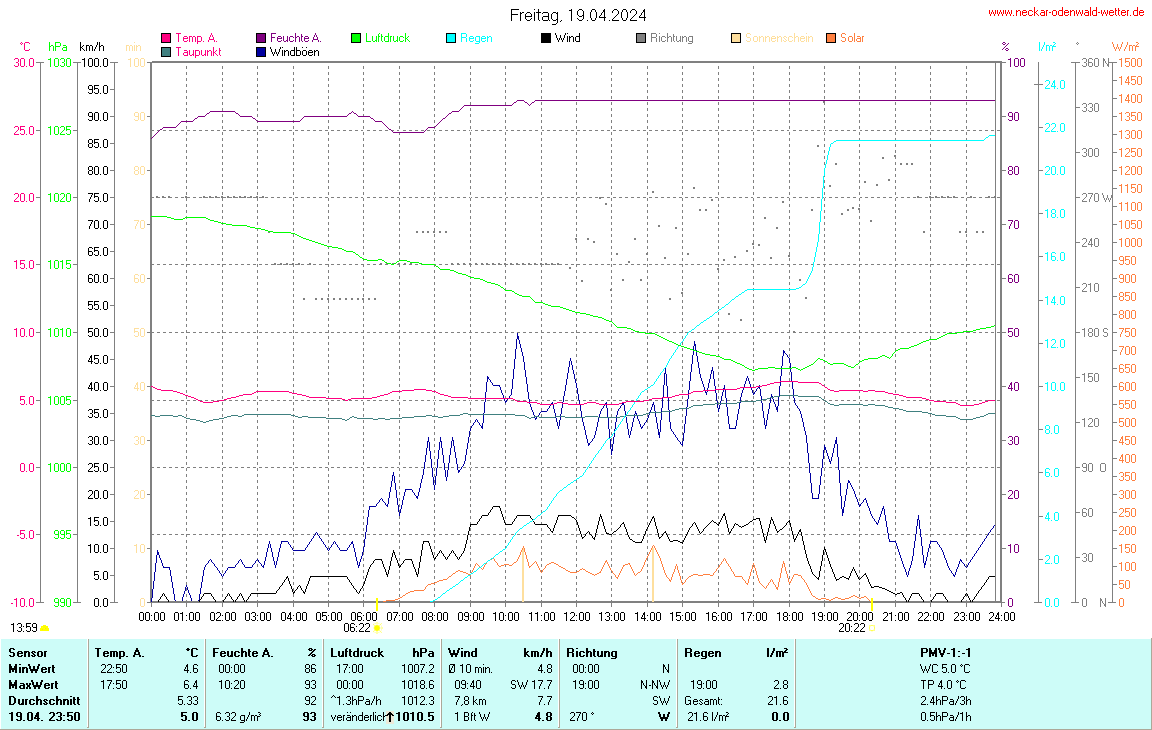Click the pink Temp. A. legend square
The image size is (1152, 730).
point(166,38)
